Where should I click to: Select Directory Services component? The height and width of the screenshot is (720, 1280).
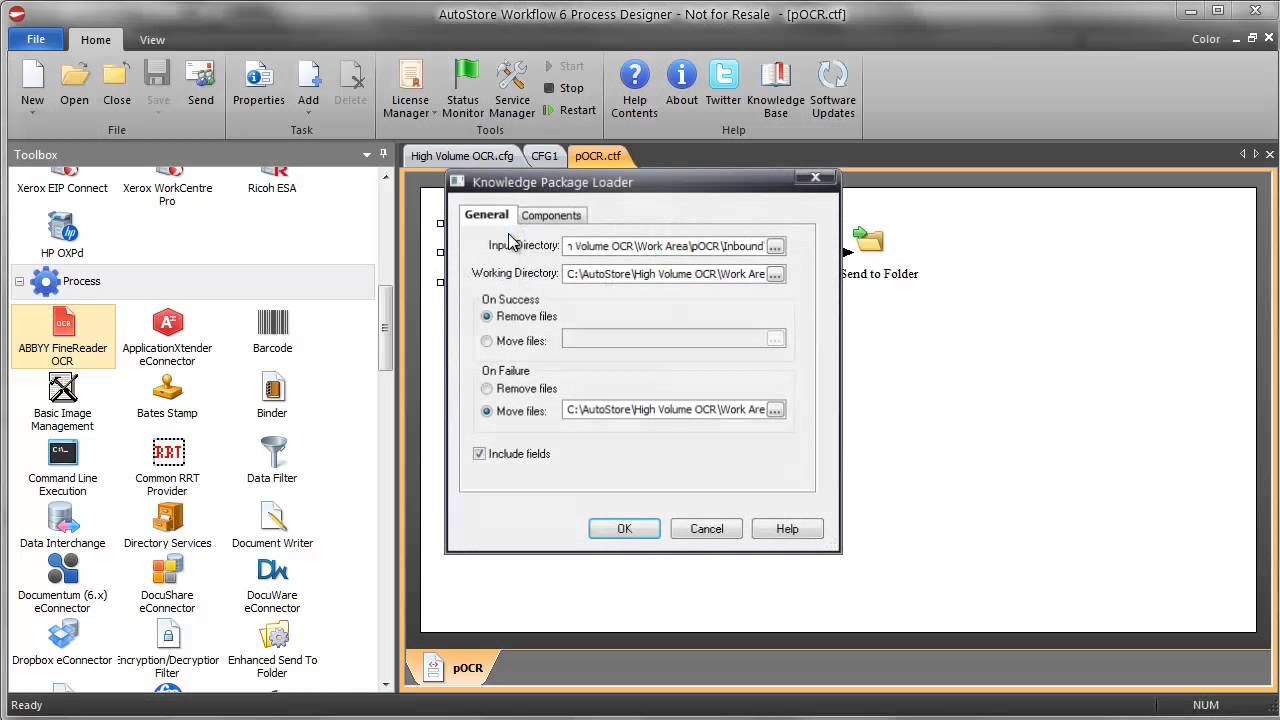tap(167, 526)
